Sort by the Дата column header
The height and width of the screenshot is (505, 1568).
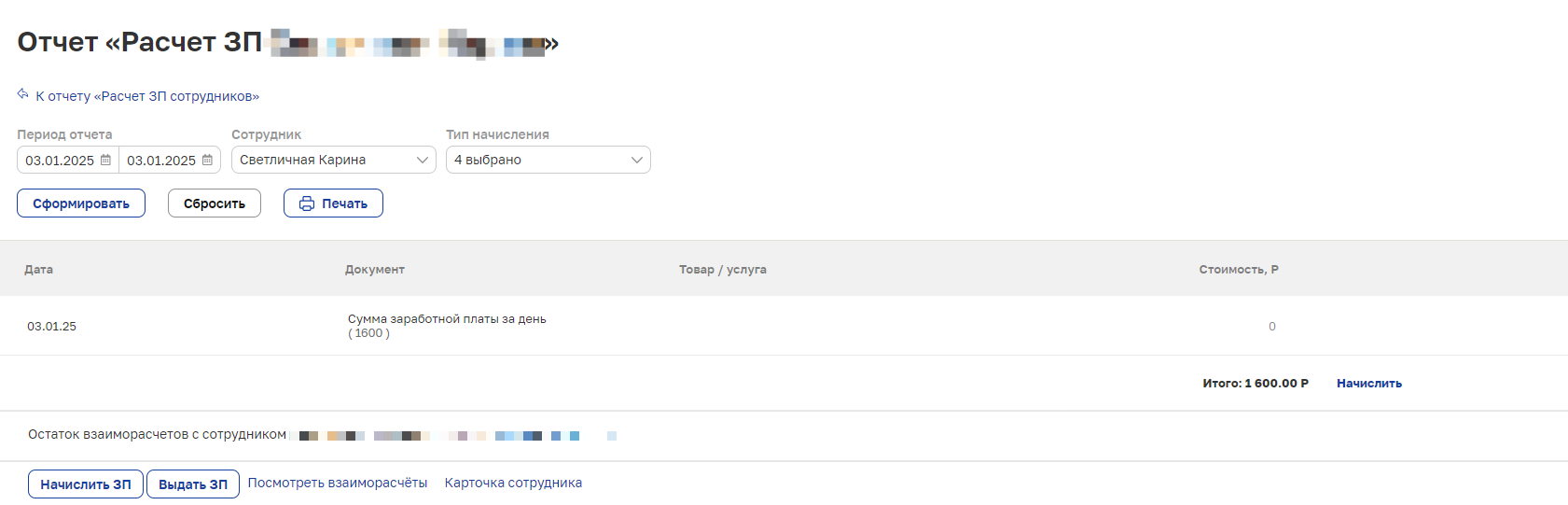(x=38, y=269)
